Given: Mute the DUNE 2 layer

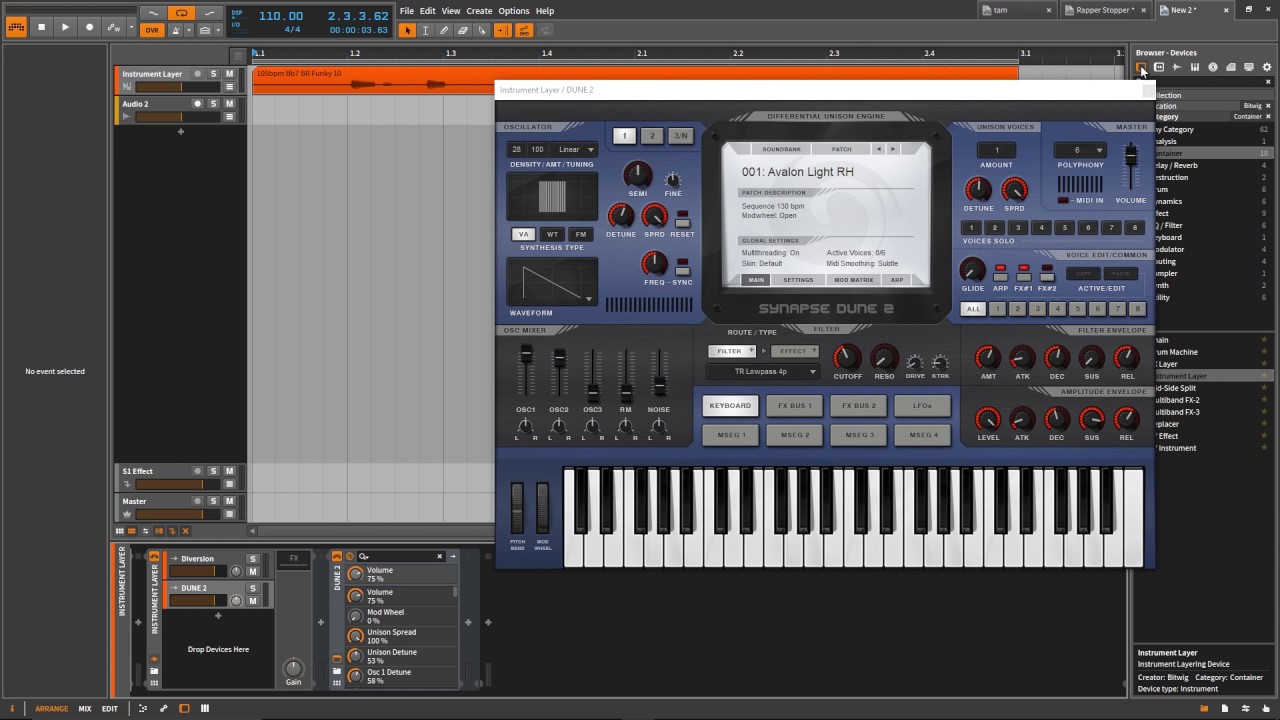Looking at the screenshot, I should 252,601.
